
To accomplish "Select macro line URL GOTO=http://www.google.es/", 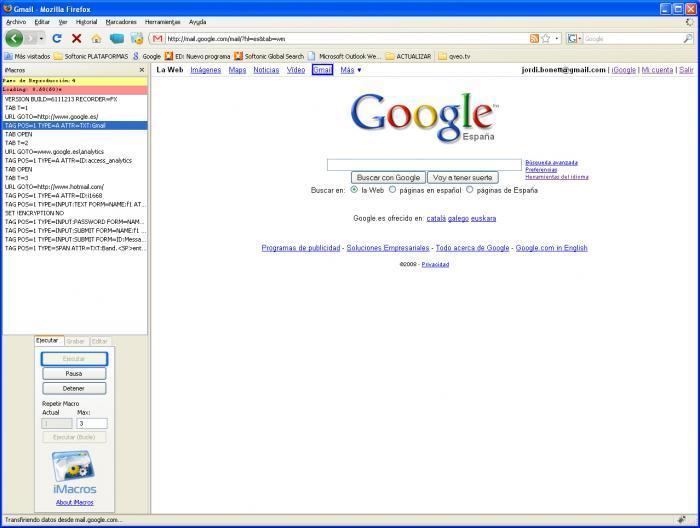I will [75, 116].
